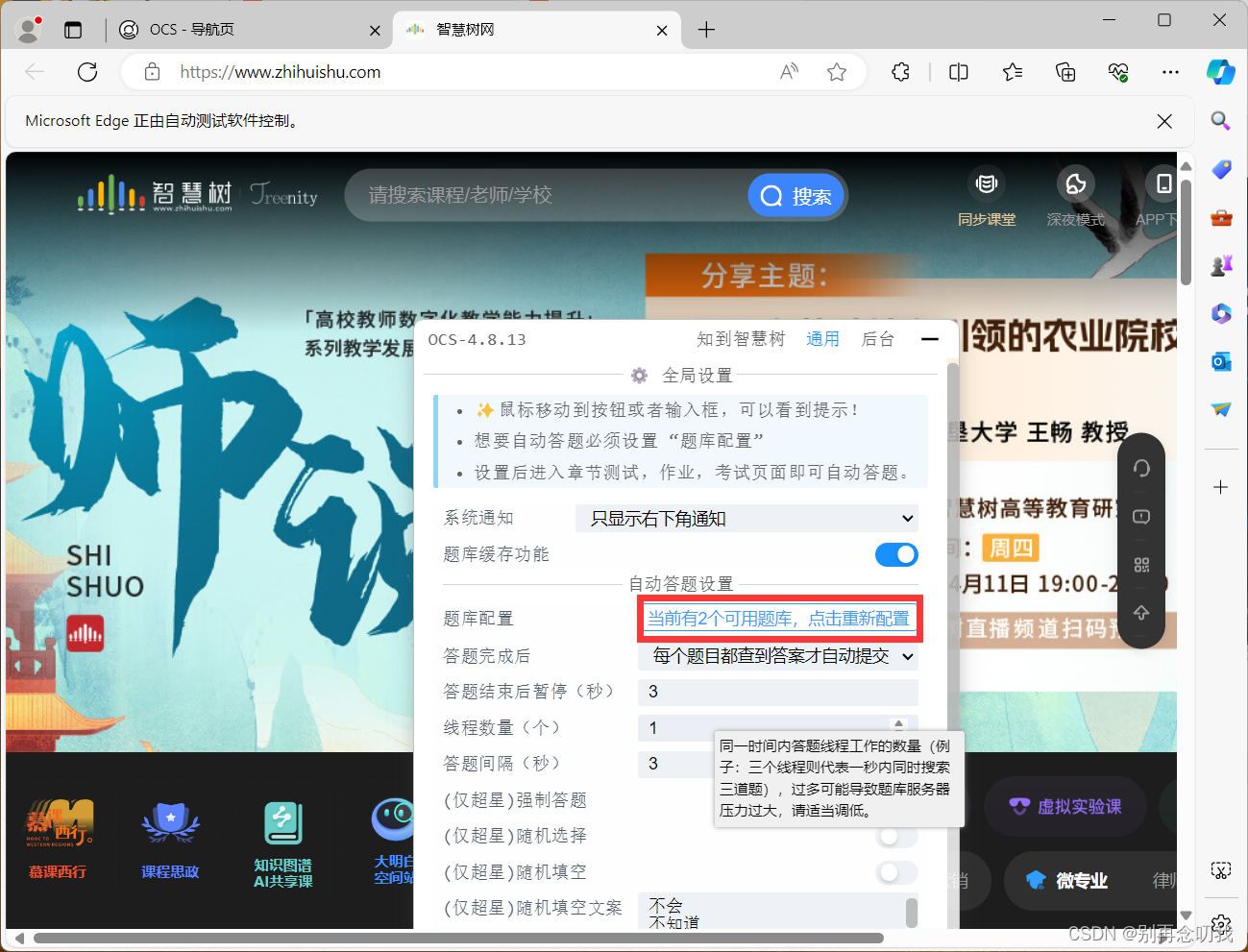
Task: Open the tab actions menu icon
Action: click(x=73, y=30)
